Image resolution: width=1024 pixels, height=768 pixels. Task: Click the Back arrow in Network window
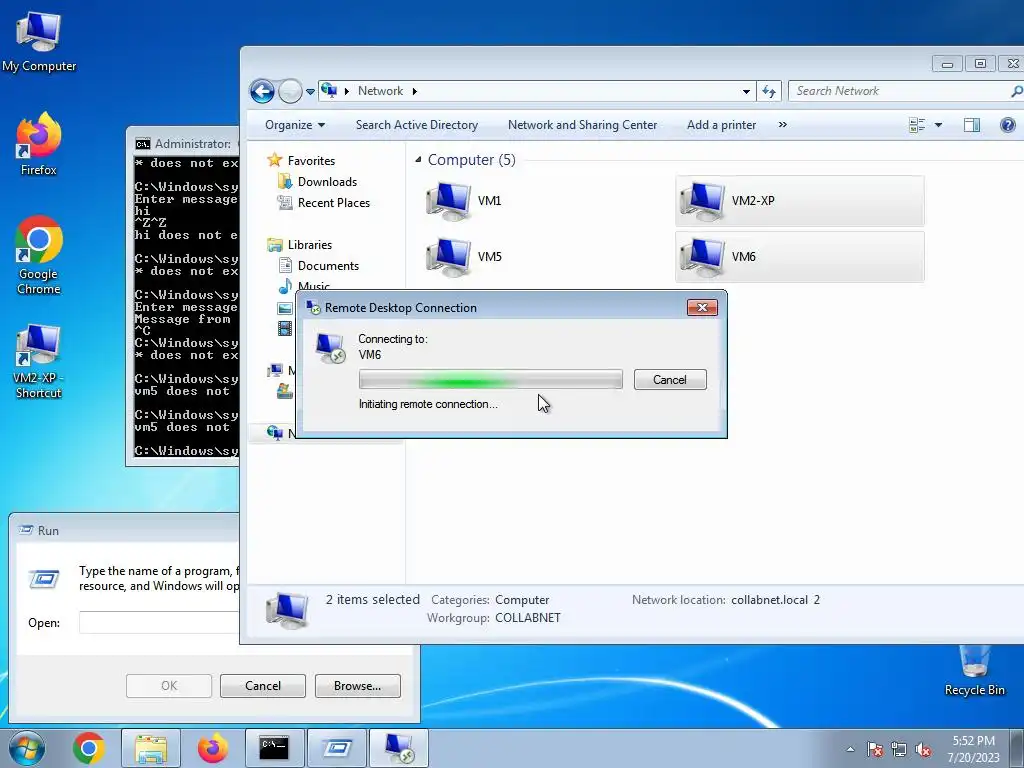click(263, 91)
